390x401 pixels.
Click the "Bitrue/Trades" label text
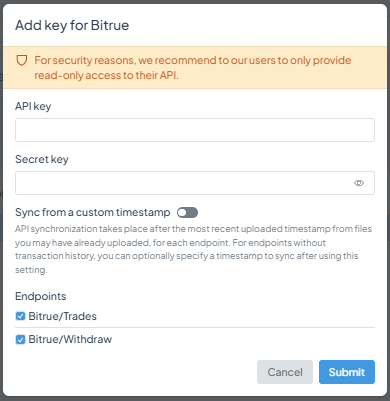click(62, 316)
